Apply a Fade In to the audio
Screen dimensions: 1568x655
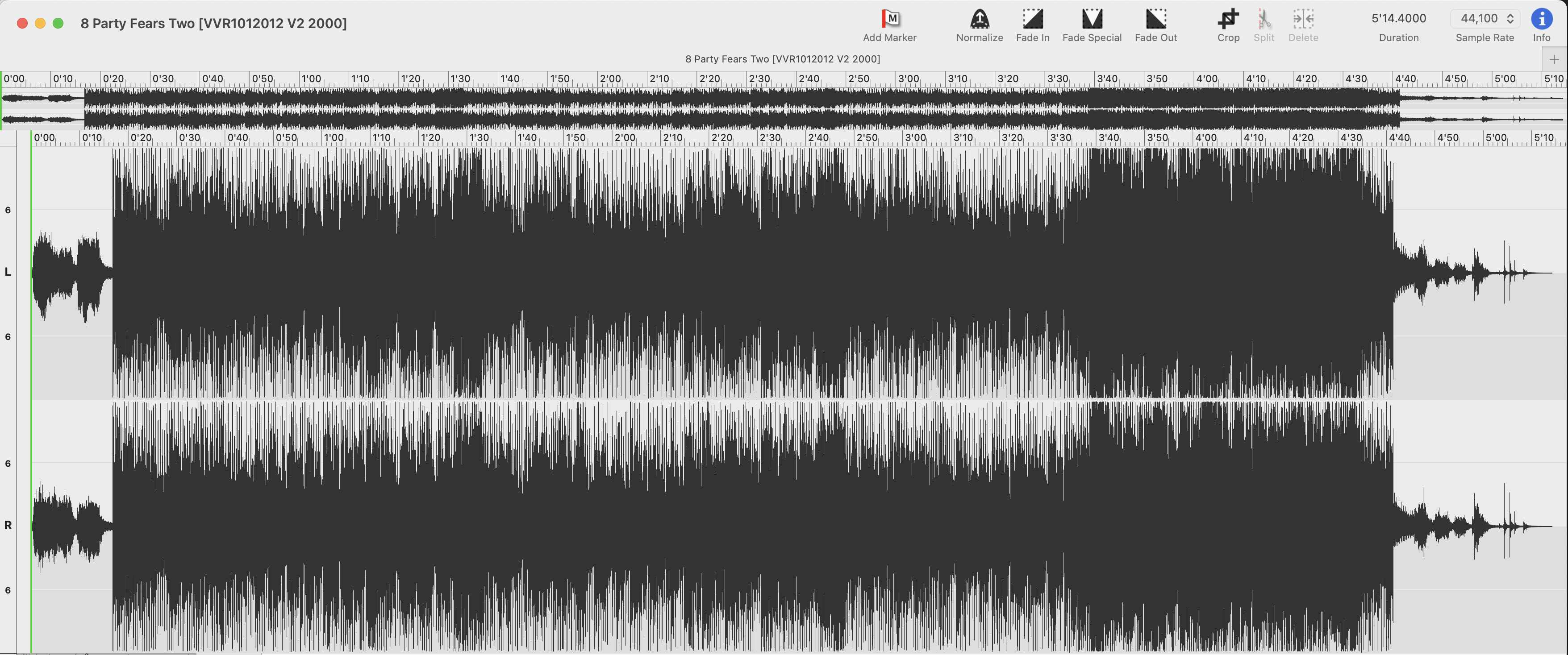pyautogui.click(x=1033, y=18)
